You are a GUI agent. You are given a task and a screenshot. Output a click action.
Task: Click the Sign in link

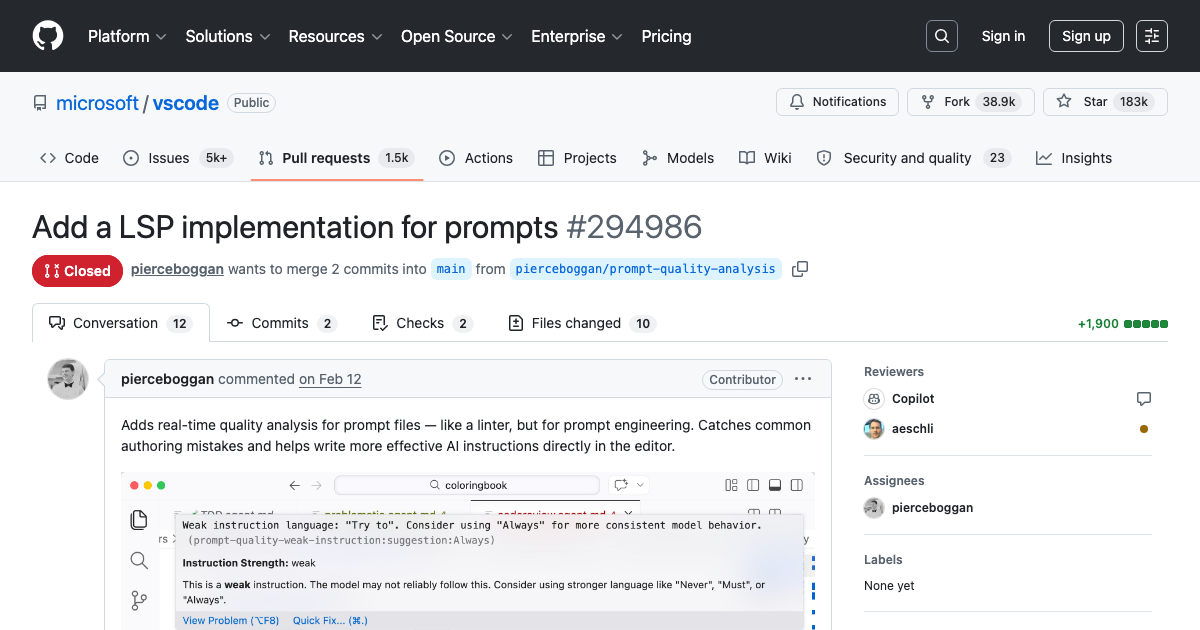coord(1003,36)
